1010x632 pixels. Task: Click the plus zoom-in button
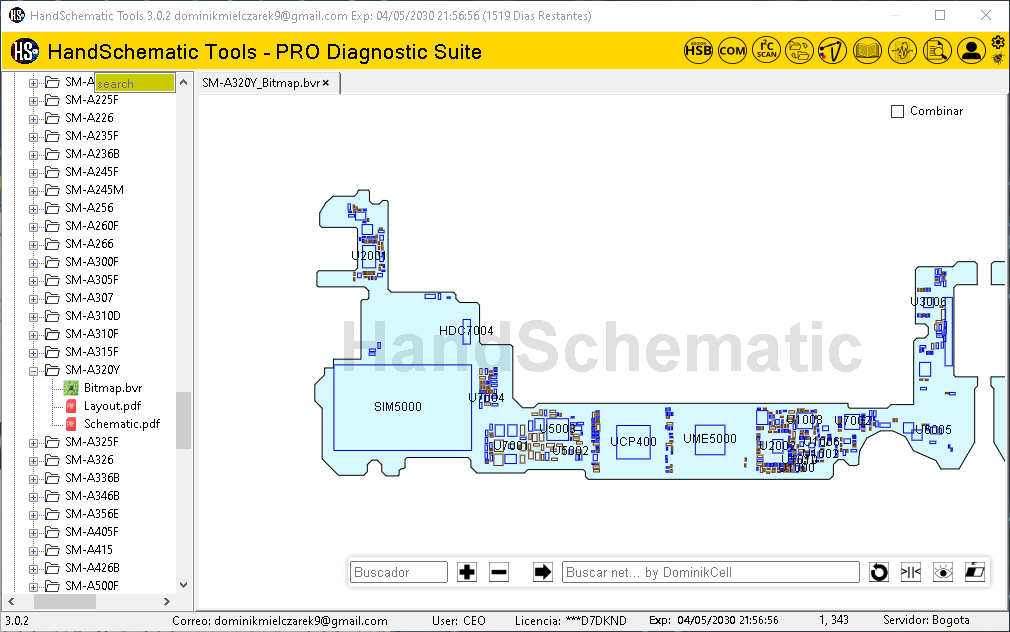point(467,572)
